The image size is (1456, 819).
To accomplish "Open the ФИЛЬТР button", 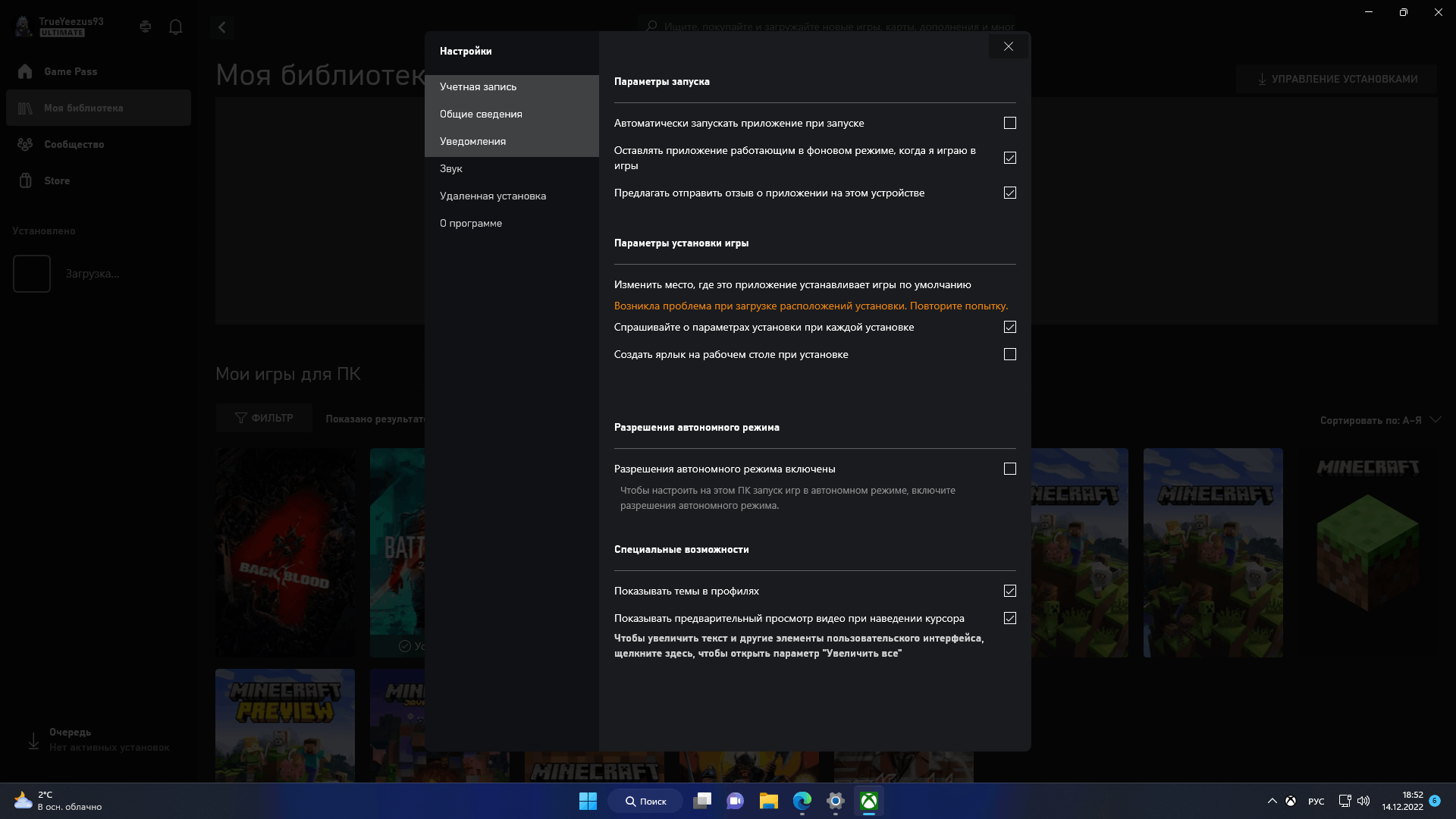I will (x=264, y=418).
